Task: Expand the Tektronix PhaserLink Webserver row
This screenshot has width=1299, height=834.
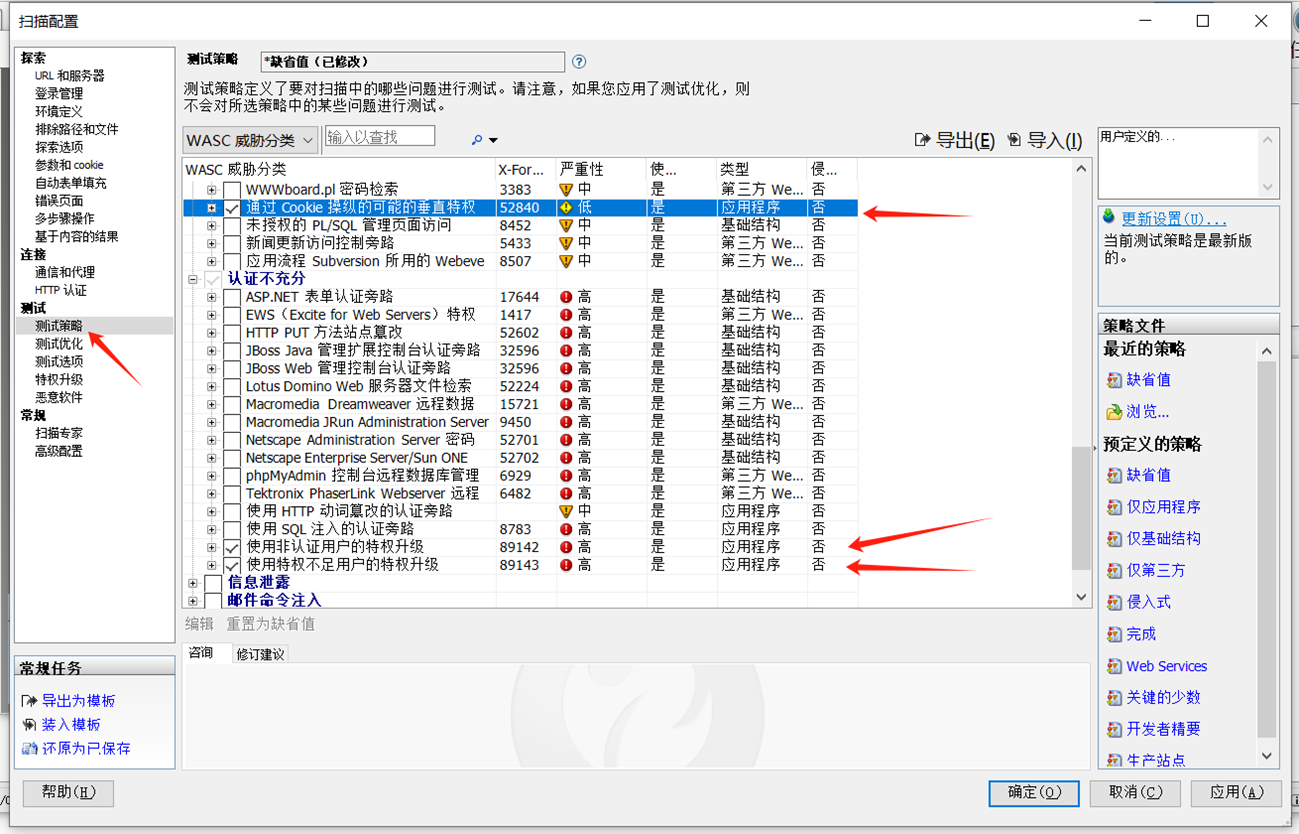Action: 212,494
